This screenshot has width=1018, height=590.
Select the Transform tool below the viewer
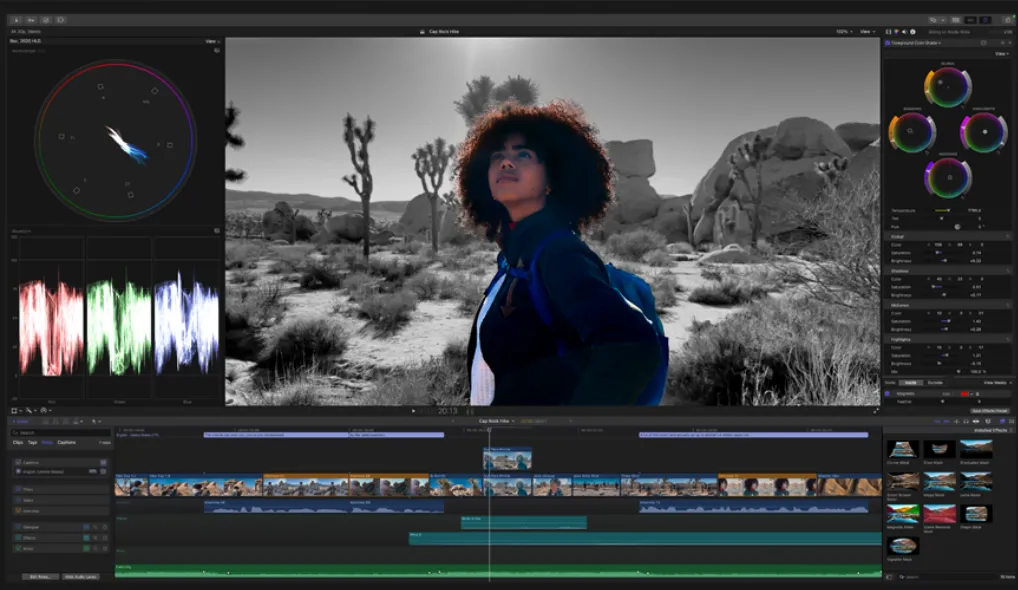tap(14, 410)
